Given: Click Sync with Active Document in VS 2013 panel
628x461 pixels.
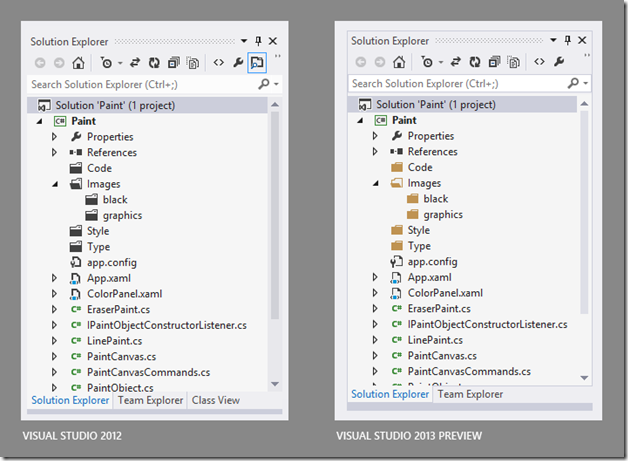Looking at the screenshot, I should (452, 62).
